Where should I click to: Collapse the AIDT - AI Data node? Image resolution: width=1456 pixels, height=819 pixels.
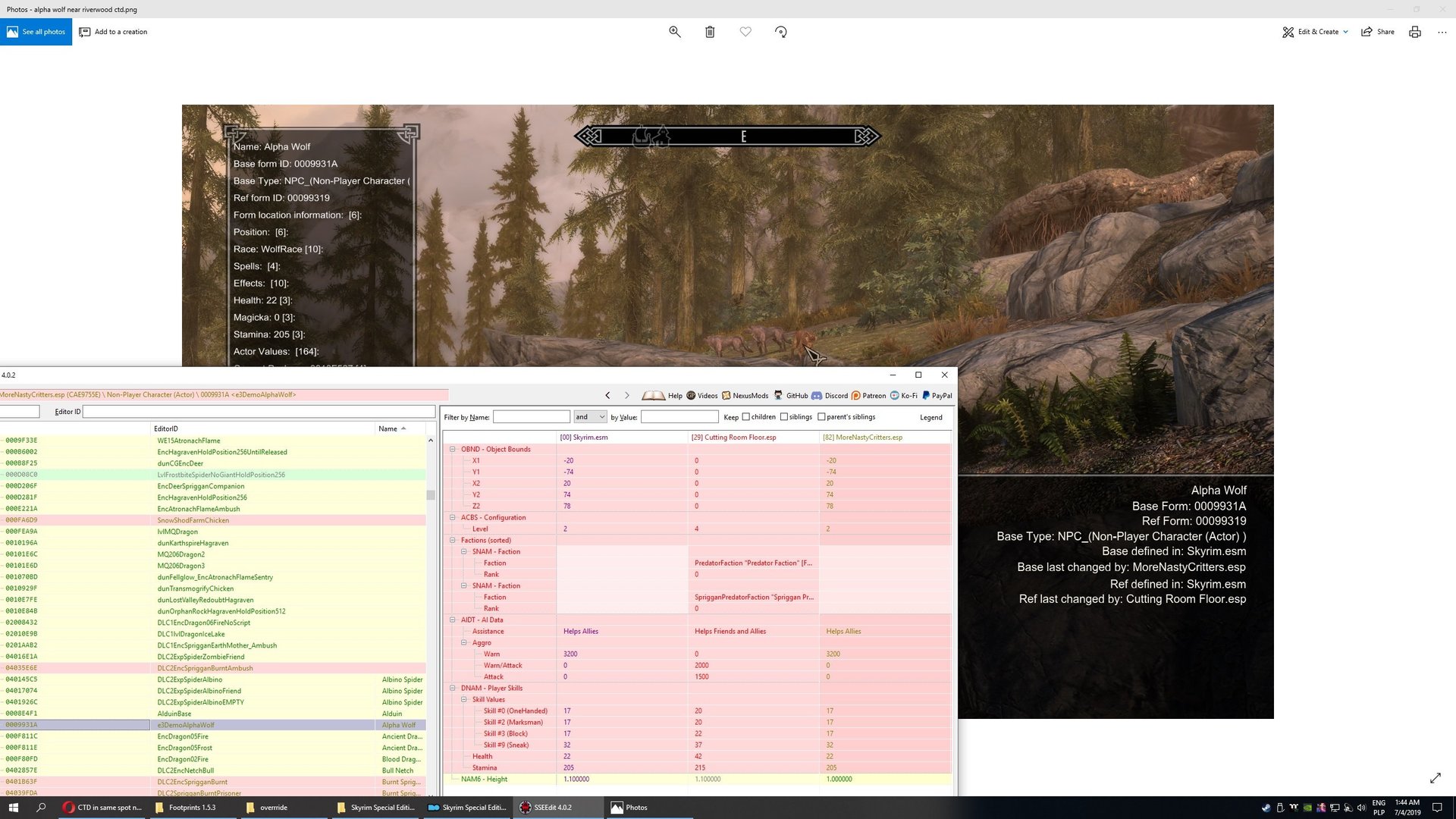pyautogui.click(x=453, y=620)
